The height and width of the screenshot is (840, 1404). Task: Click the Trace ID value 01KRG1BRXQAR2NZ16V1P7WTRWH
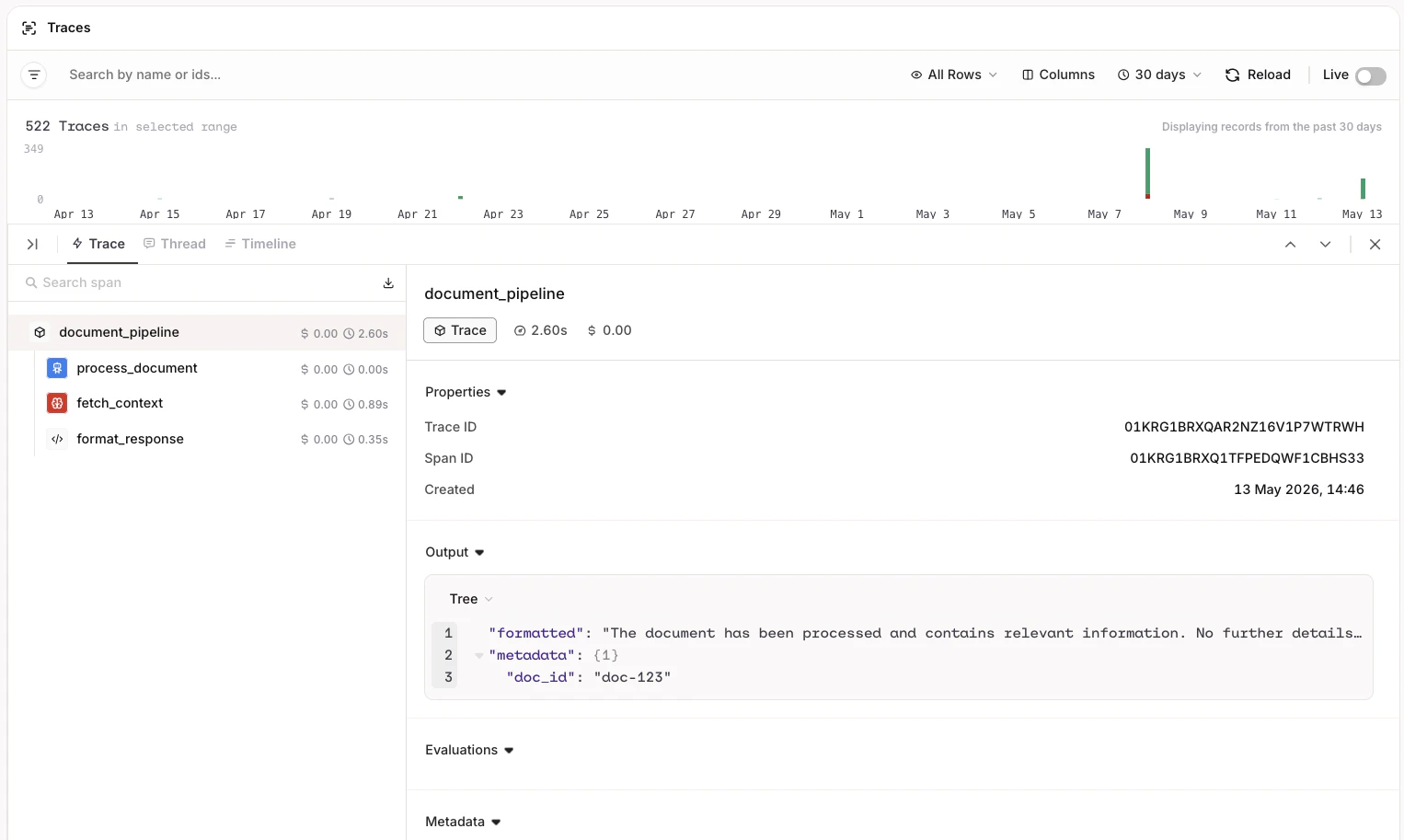[1244, 427]
